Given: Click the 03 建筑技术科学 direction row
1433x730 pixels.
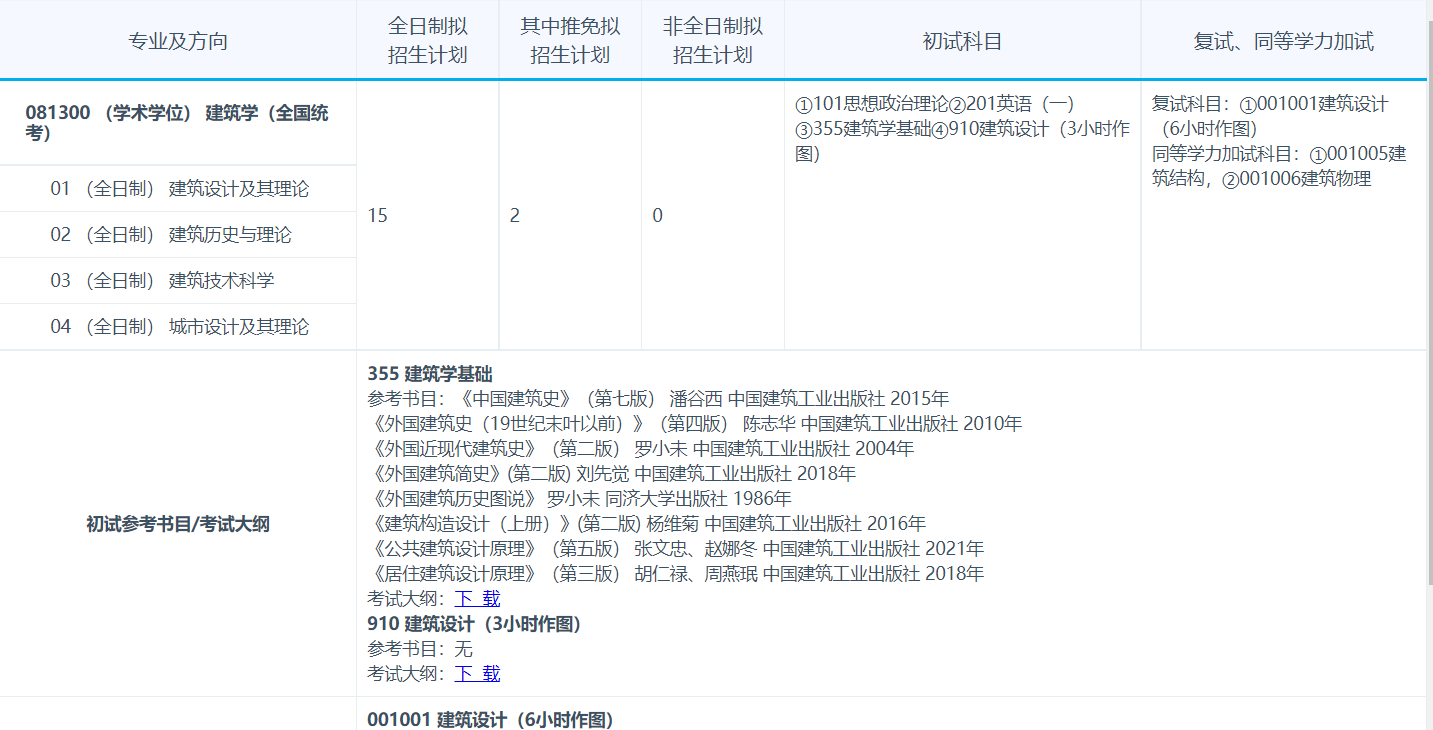Looking at the screenshot, I should (178, 280).
